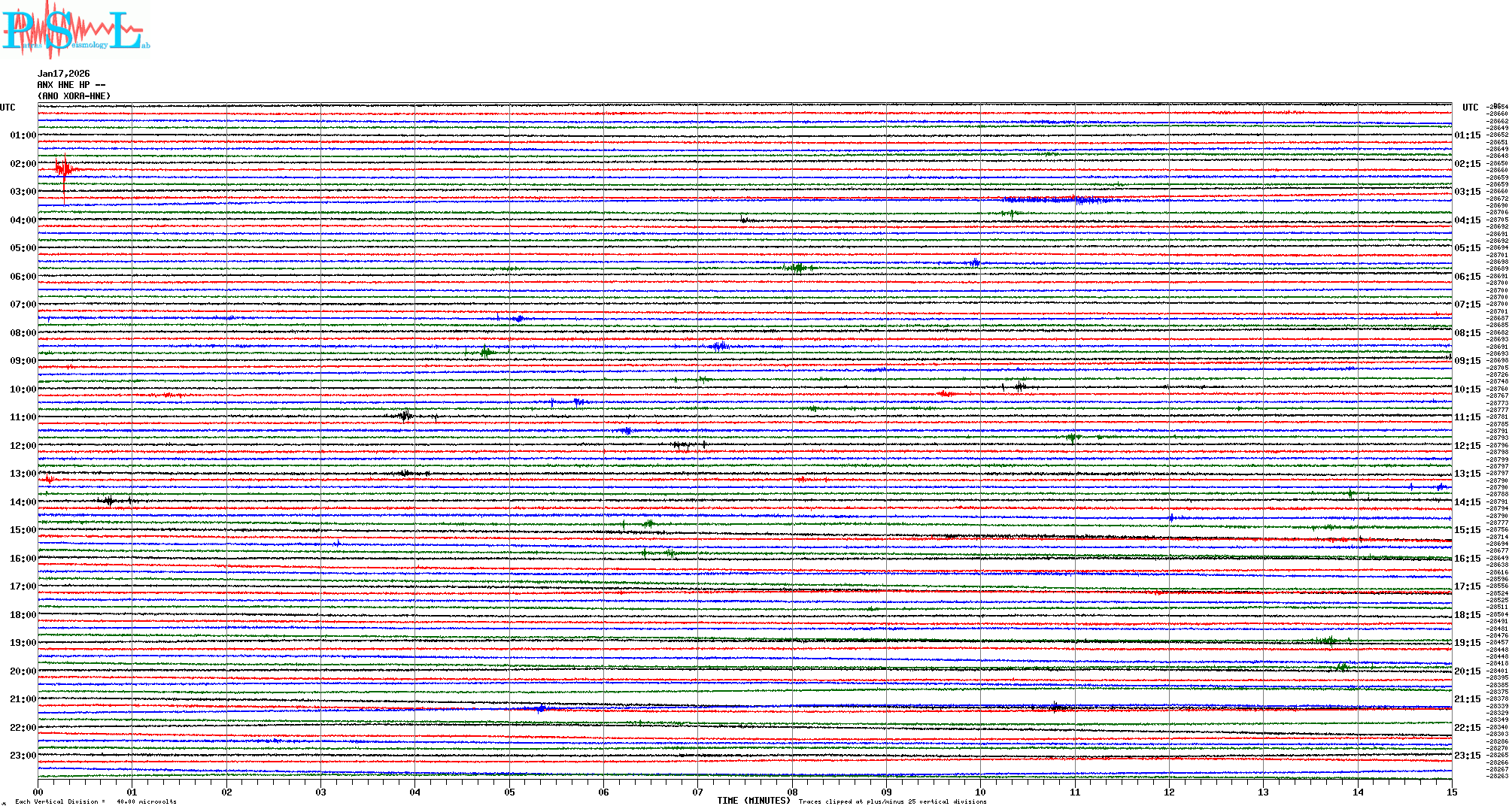Click the UTC label at top right
Screen dimensions: 1512x812
[x=1470, y=108]
